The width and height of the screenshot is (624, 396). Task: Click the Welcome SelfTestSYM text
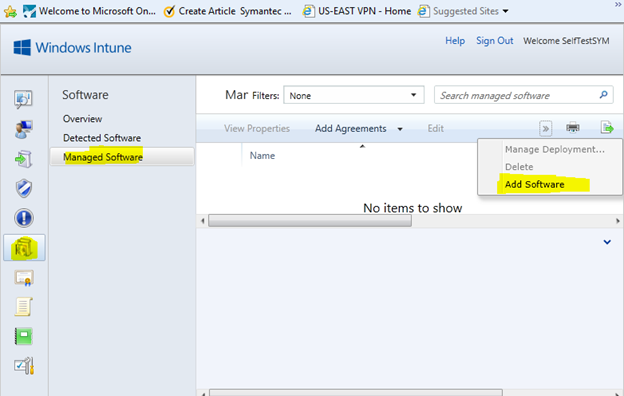[x=566, y=41]
